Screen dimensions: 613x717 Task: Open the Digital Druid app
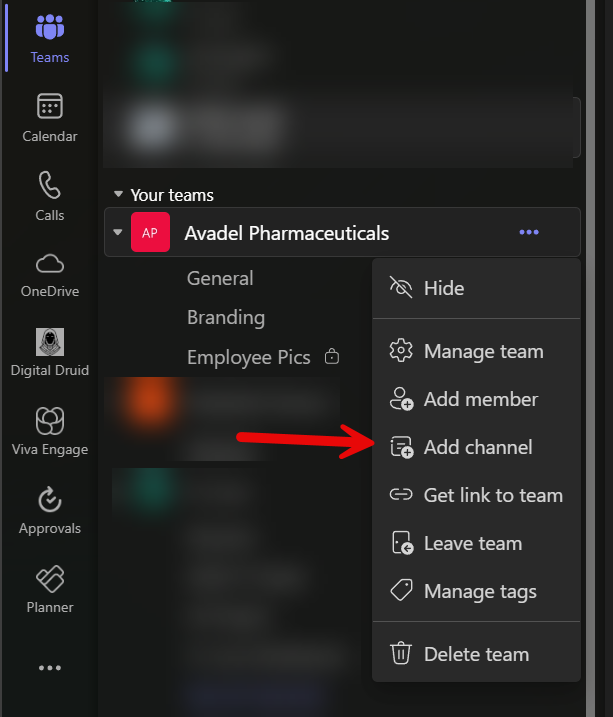[50, 353]
